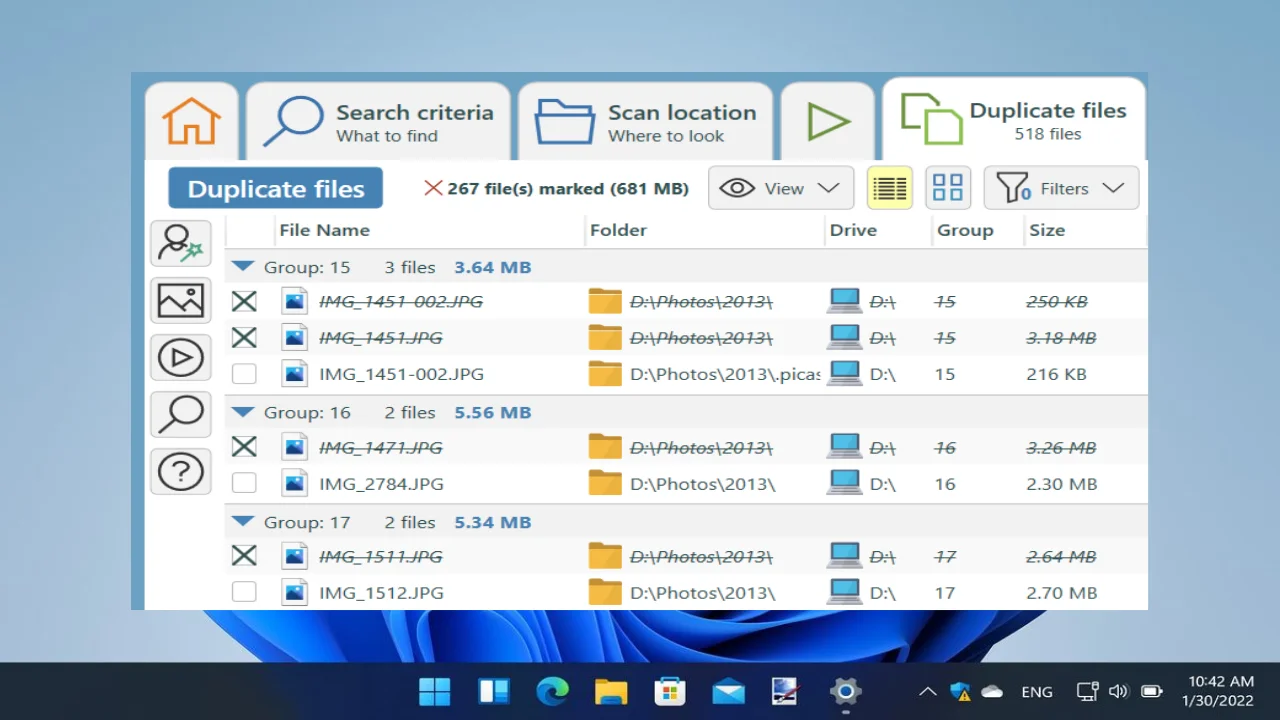Sort by Folder column header
Viewport: 1280px width, 720px height.
click(x=618, y=230)
